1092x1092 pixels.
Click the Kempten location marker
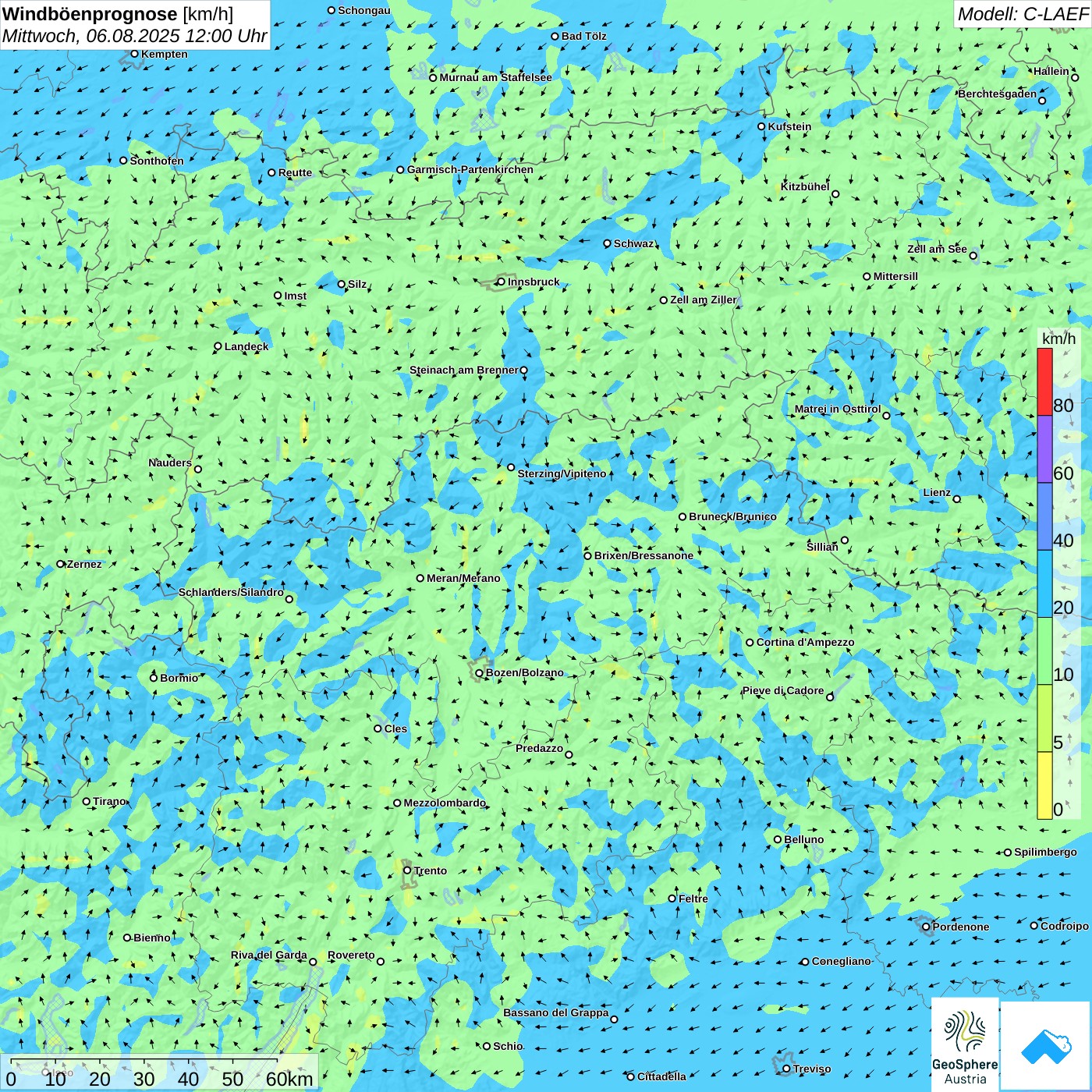[134, 54]
